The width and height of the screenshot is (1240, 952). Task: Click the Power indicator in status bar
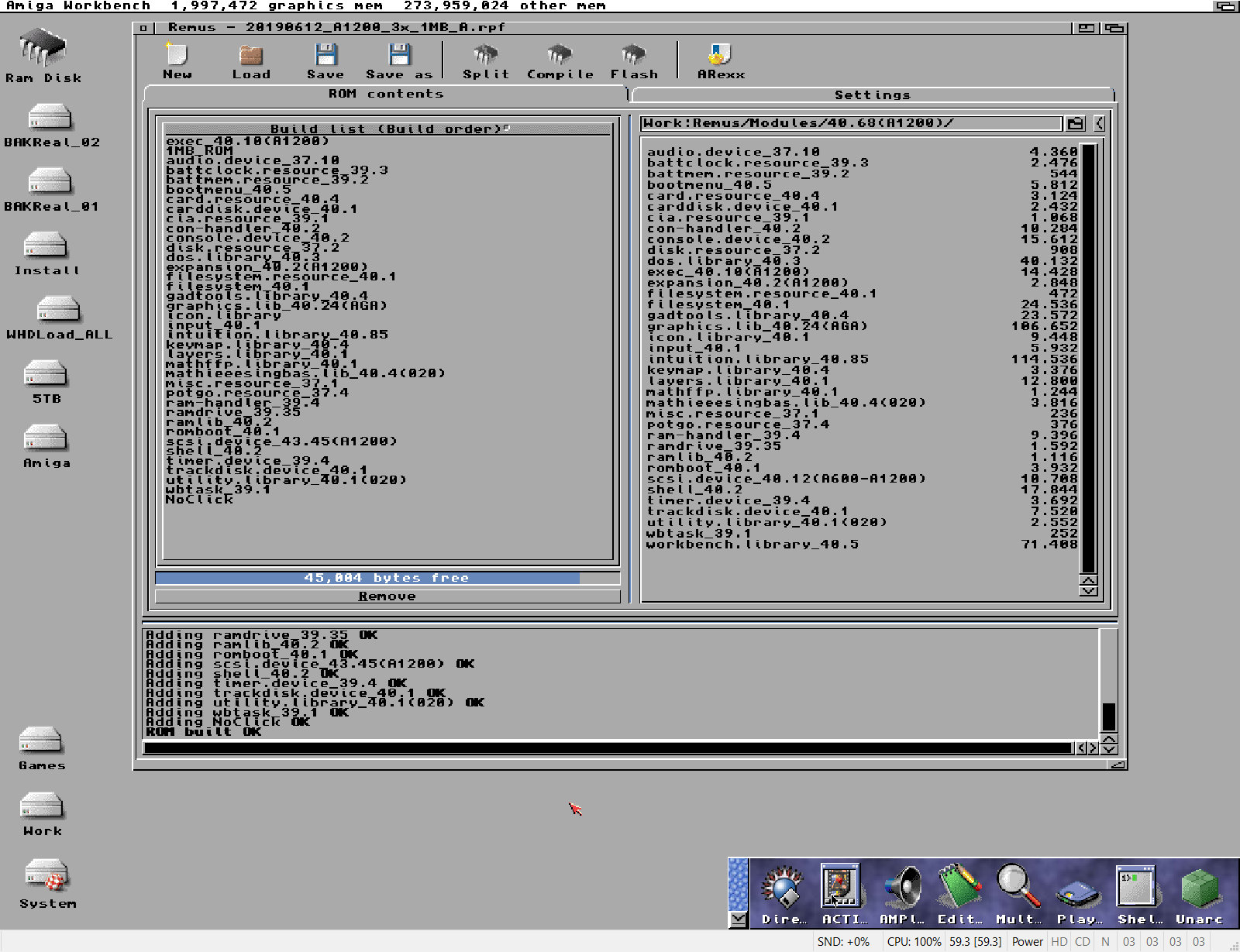pyautogui.click(x=1028, y=942)
